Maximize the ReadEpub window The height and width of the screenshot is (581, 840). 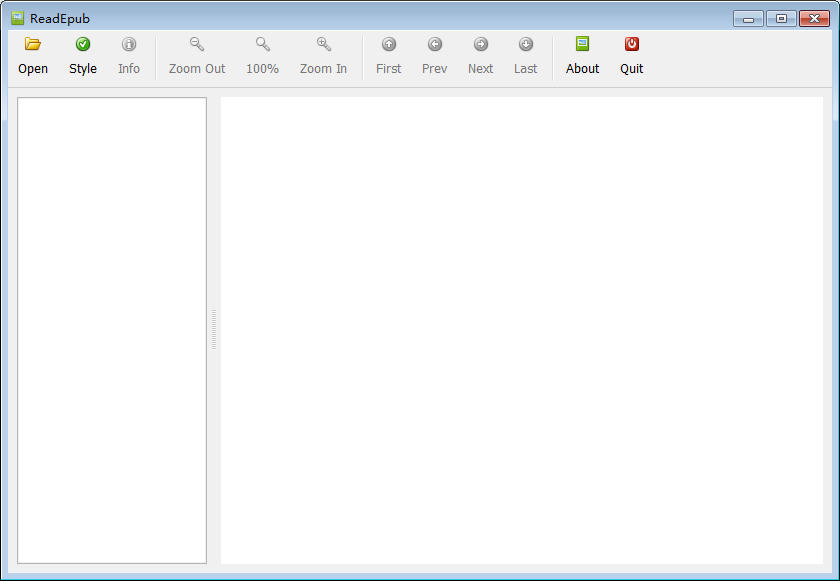point(781,19)
